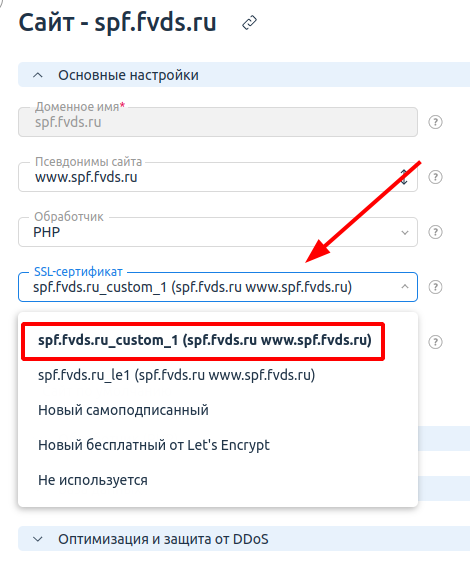Open the Обработчик PHP dropdown
This screenshot has height=561, width=470.
coord(218,232)
